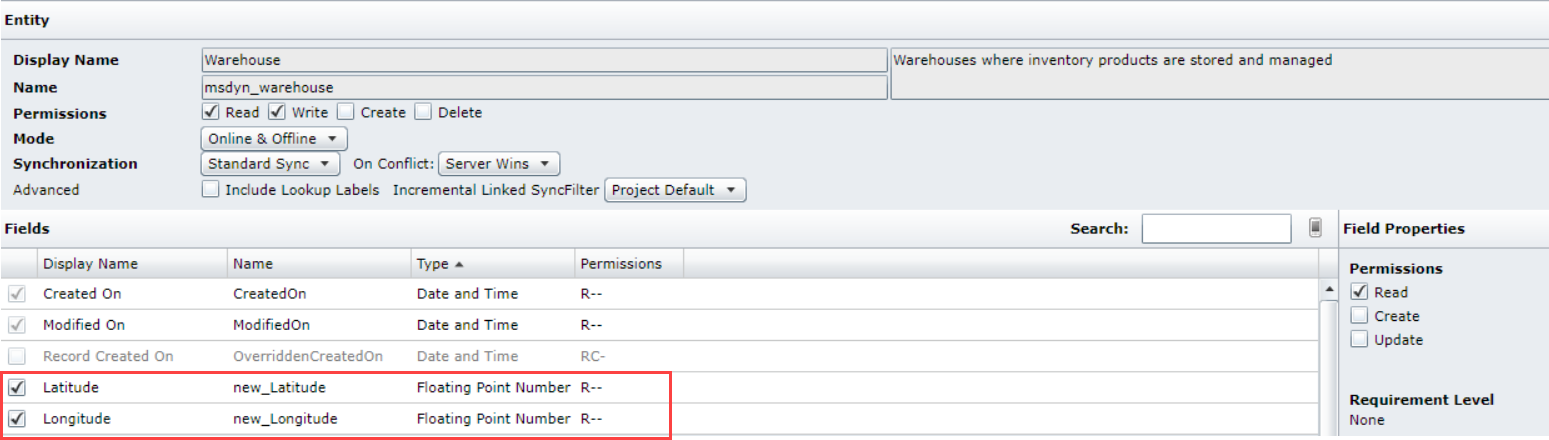
Task: Enable the entity-level Create permission checkbox
Action: 346,112
